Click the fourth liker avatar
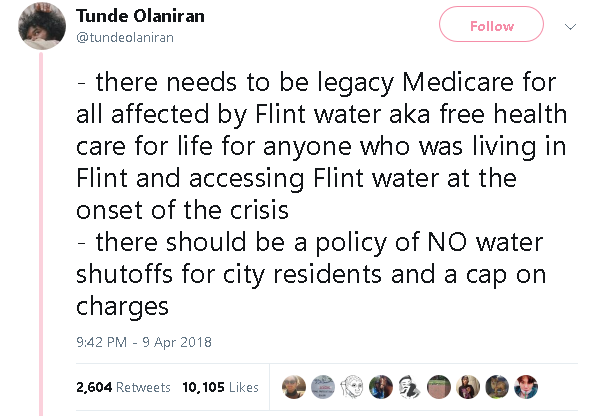 pyautogui.click(x=381, y=387)
